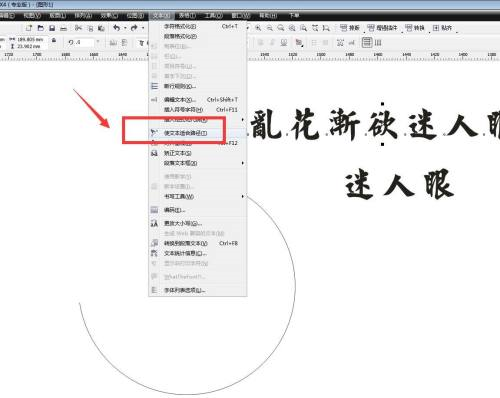Choose 插入符号字符 Ctrl+F11 entry
Image resolution: width=500 pixels, height=398 pixels.
click(198, 110)
